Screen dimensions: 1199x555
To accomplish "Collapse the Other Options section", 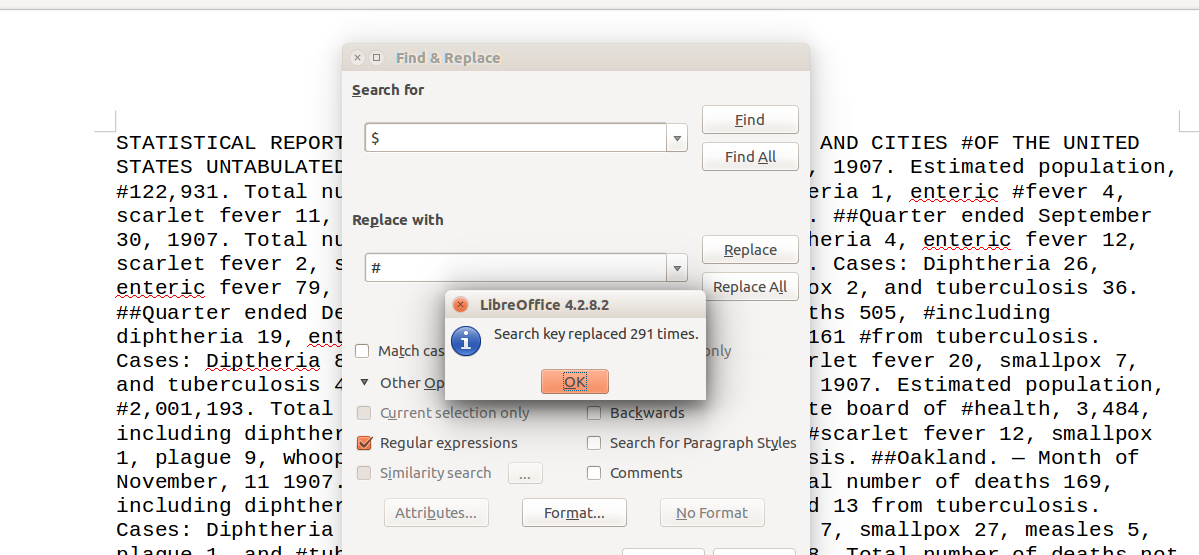I will [365, 382].
